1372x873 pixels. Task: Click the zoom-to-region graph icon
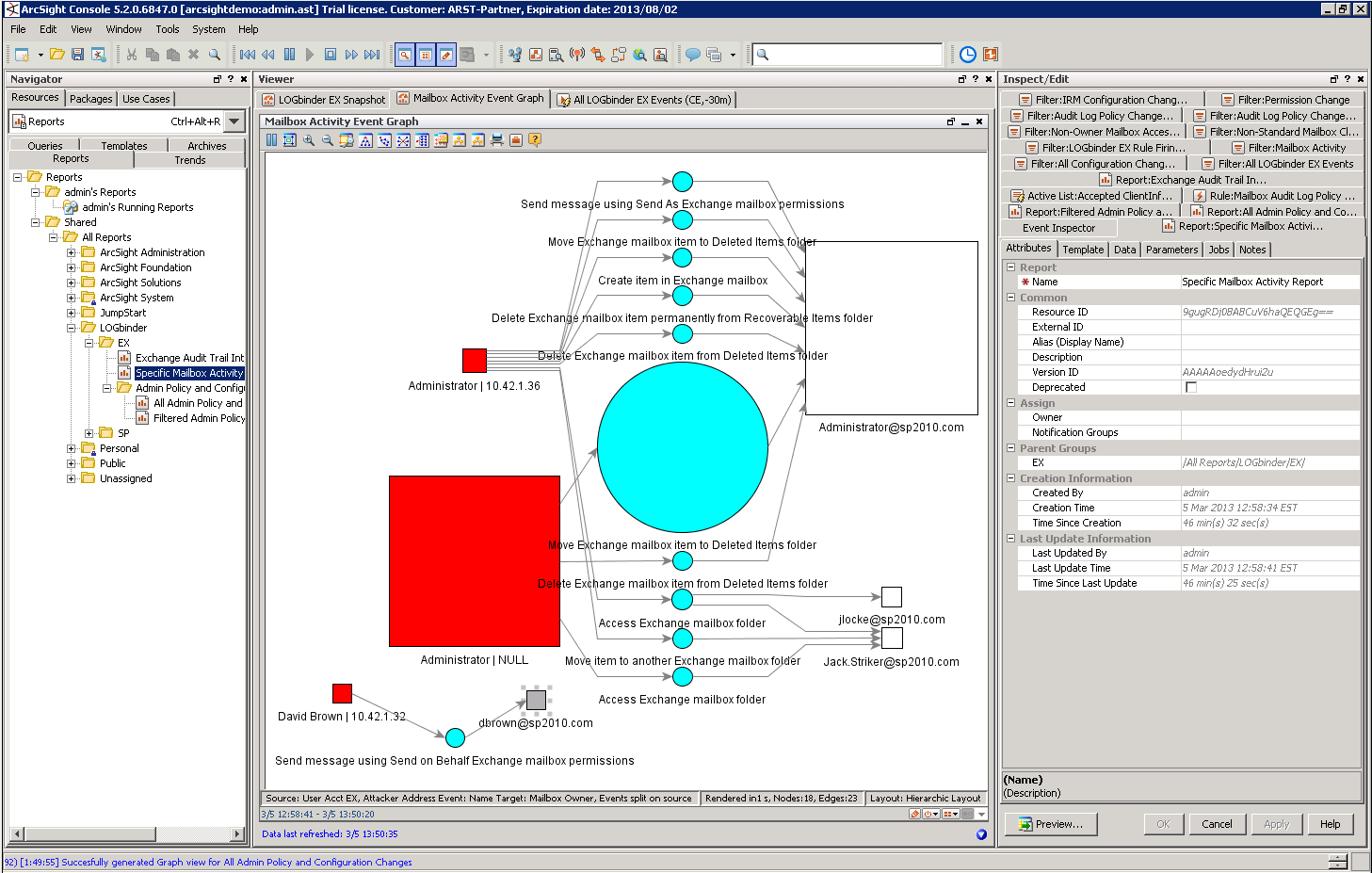(x=347, y=140)
